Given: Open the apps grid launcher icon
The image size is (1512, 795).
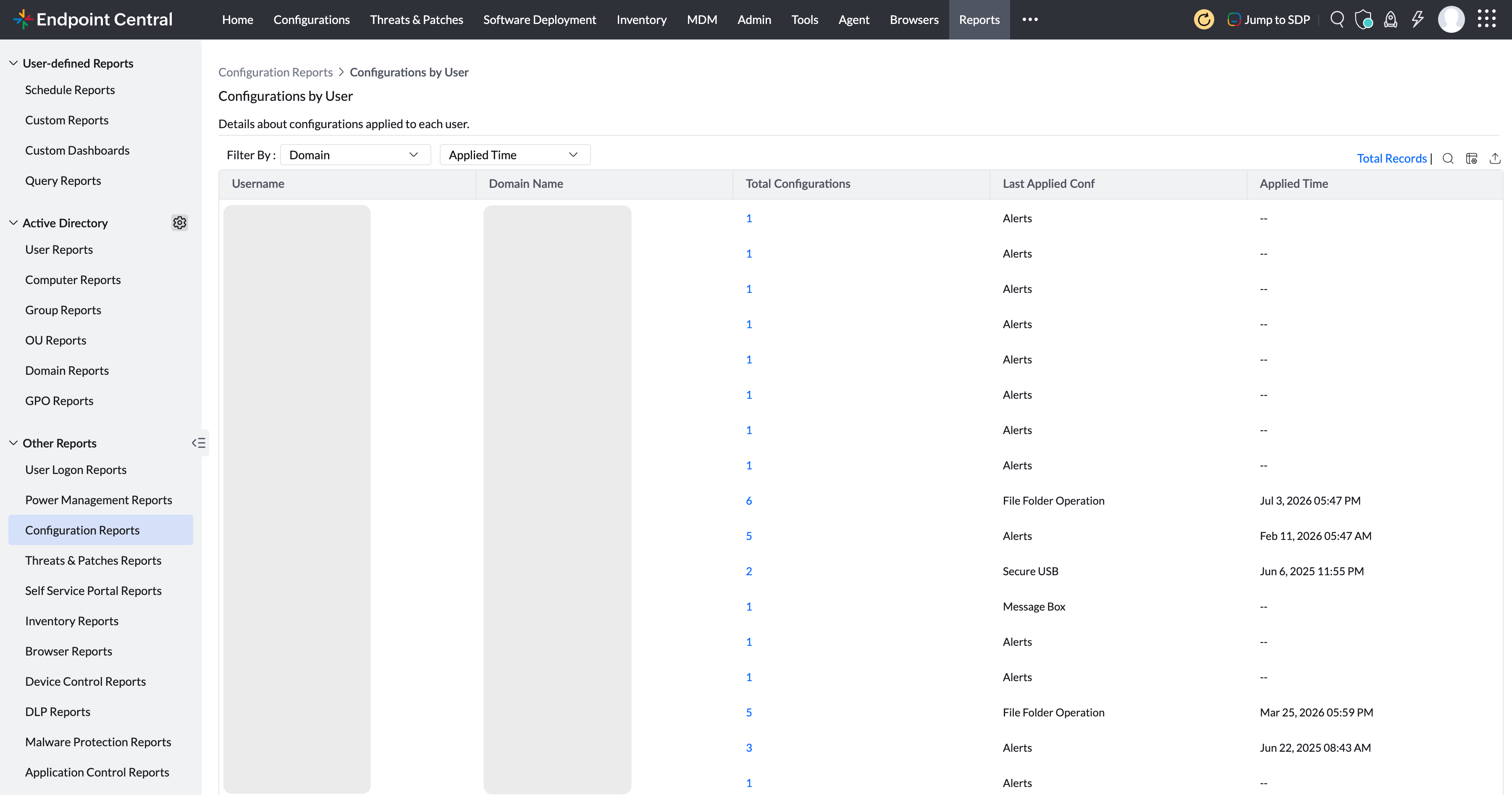Looking at the screenshot, I should [x=1487, y=19].
